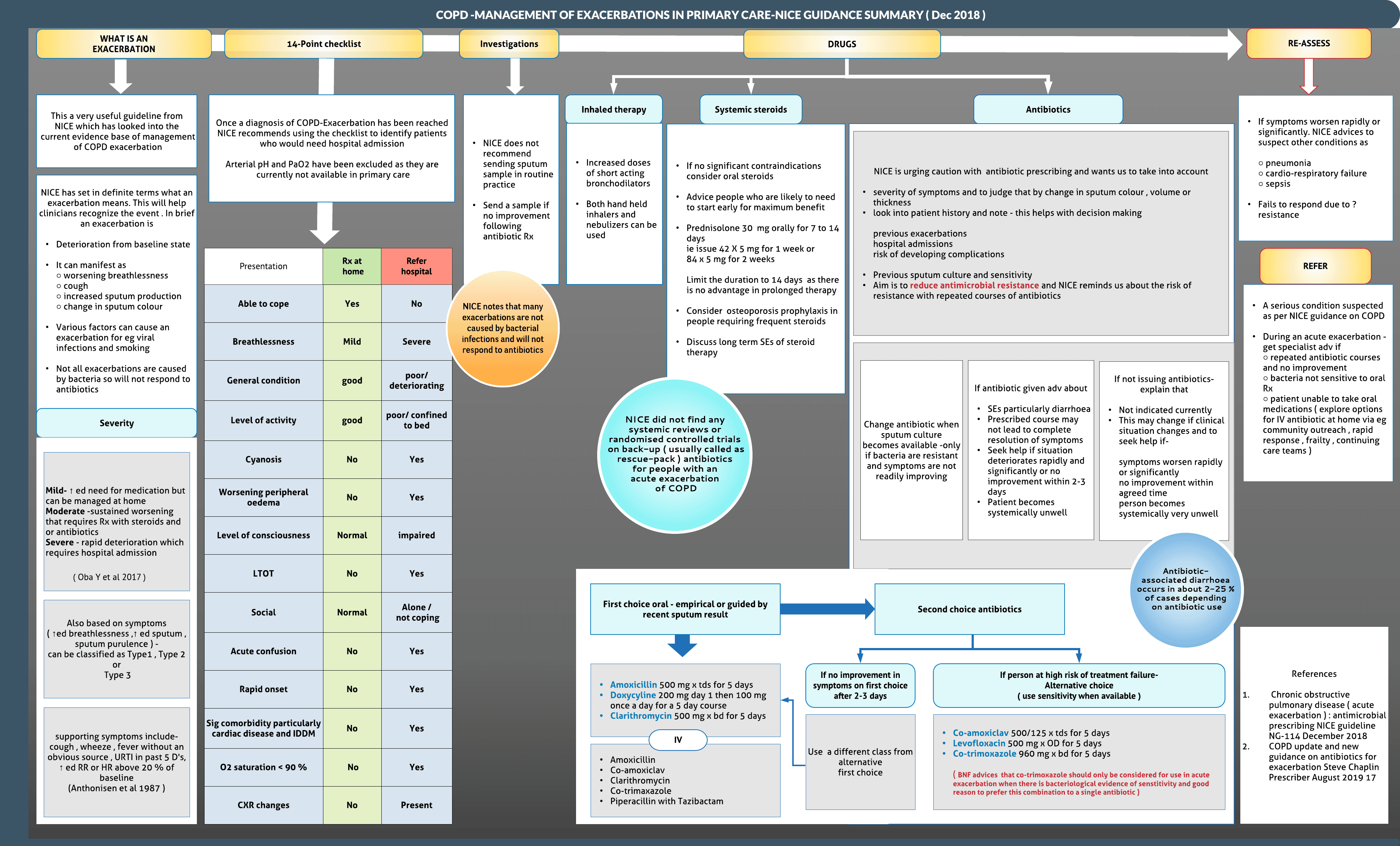Image resolution: width=1400 pixels, height=846 pixels.
Task: Select the Systemic steroids label
Action: click(x=750, y=109)
